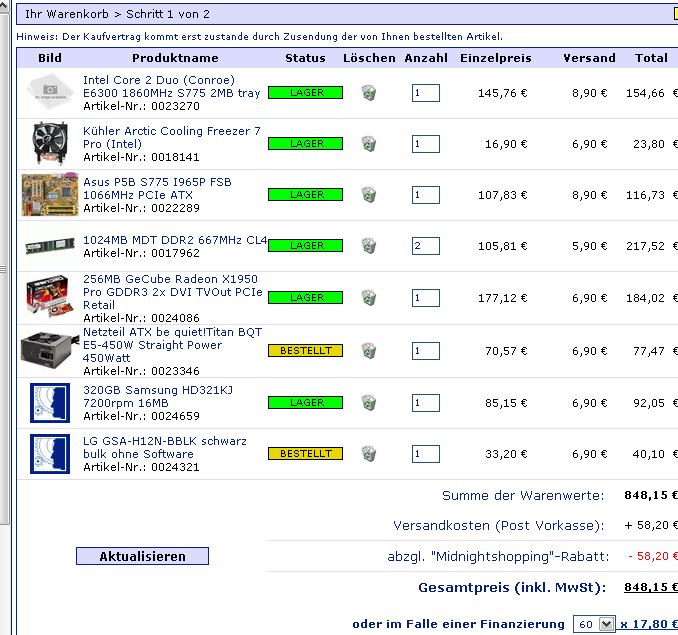Screen dimensions: 678x635
Task: Click quantity field for Asus P5B
Action: click(x=426, y=195)
